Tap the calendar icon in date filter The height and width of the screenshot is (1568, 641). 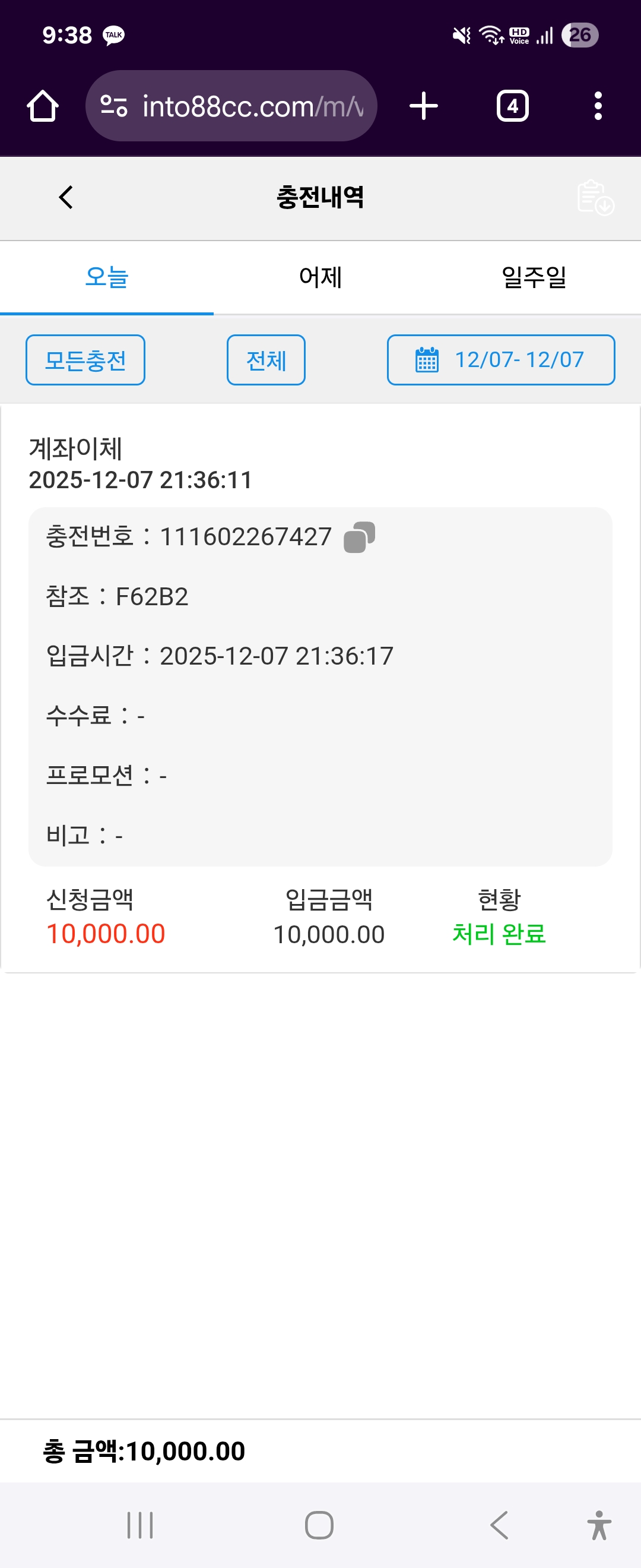click(426, 360)
